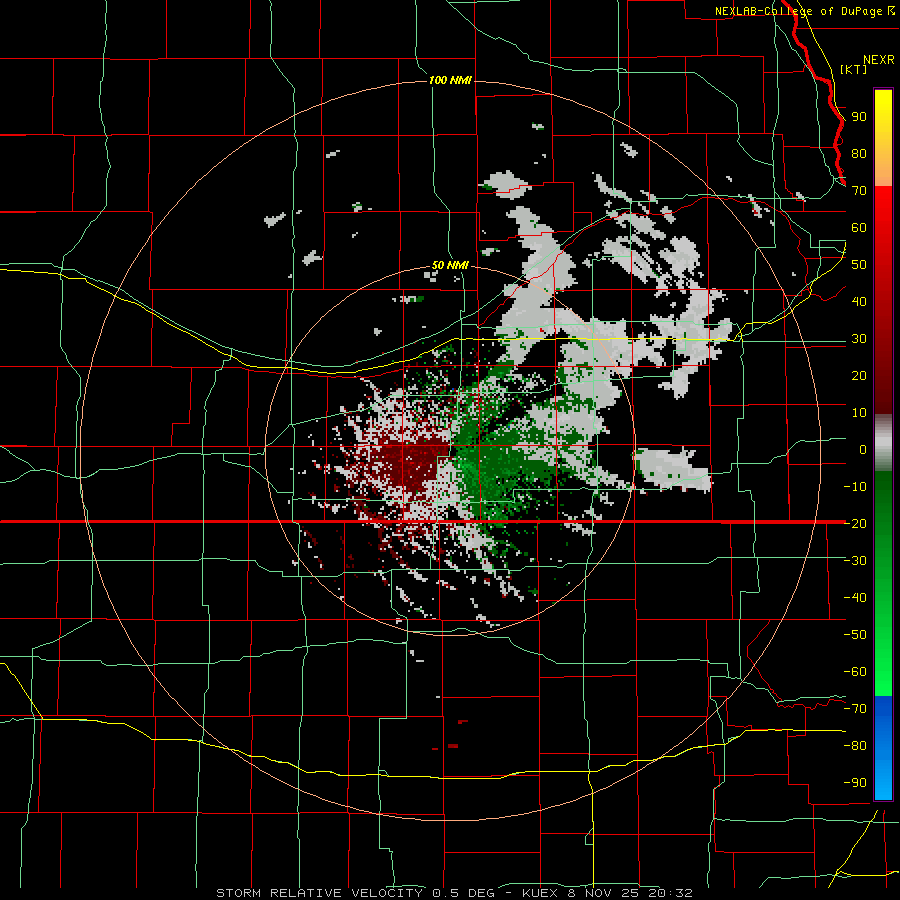Click the NEXLAB-College of DuPage title text
The width and height of the screenshot is (900, 900).
pos(800,11)
